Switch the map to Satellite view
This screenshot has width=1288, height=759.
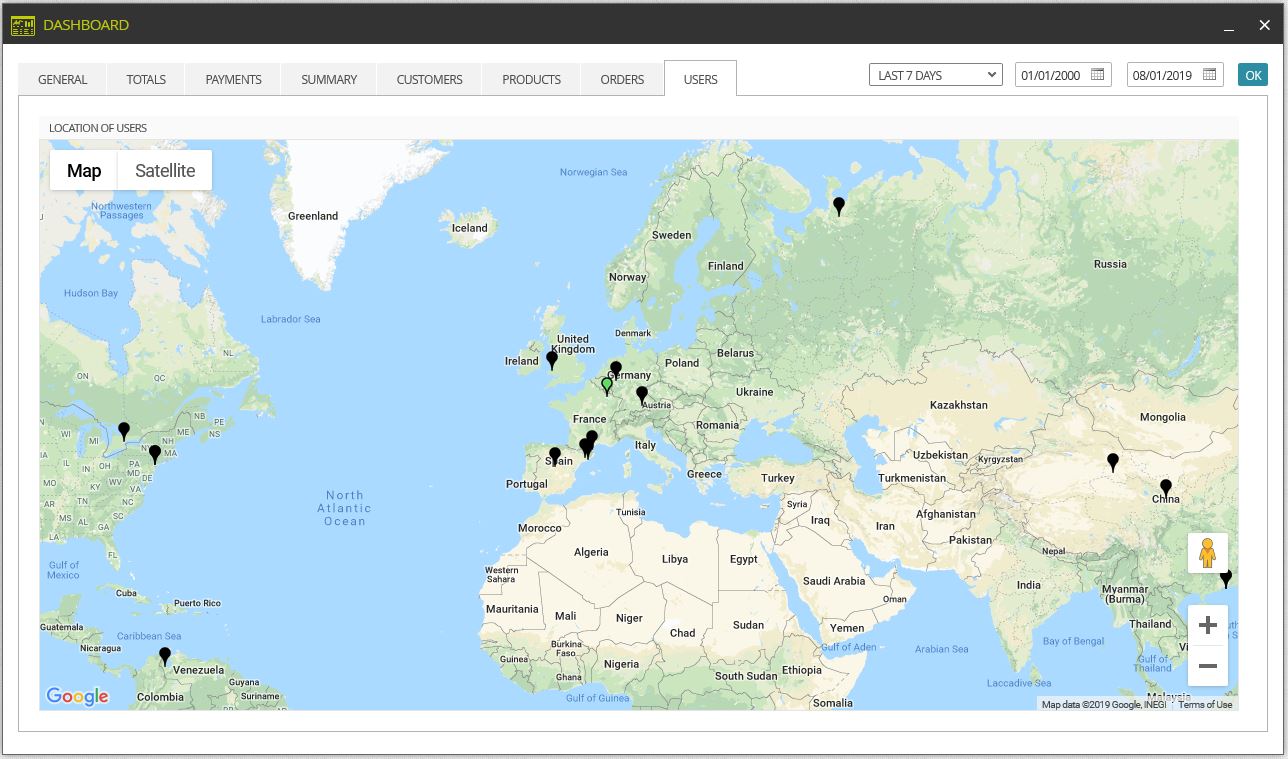coord(165,170)
